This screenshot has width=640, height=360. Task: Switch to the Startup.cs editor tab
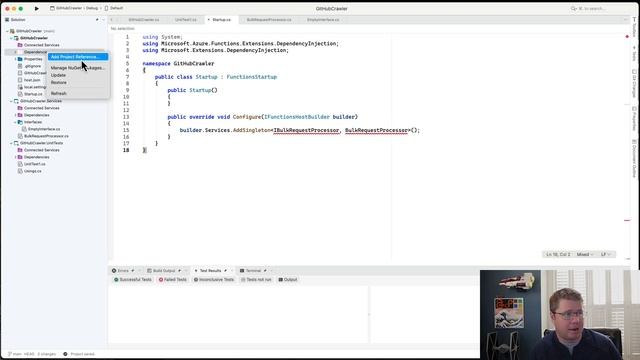point(221,20)
